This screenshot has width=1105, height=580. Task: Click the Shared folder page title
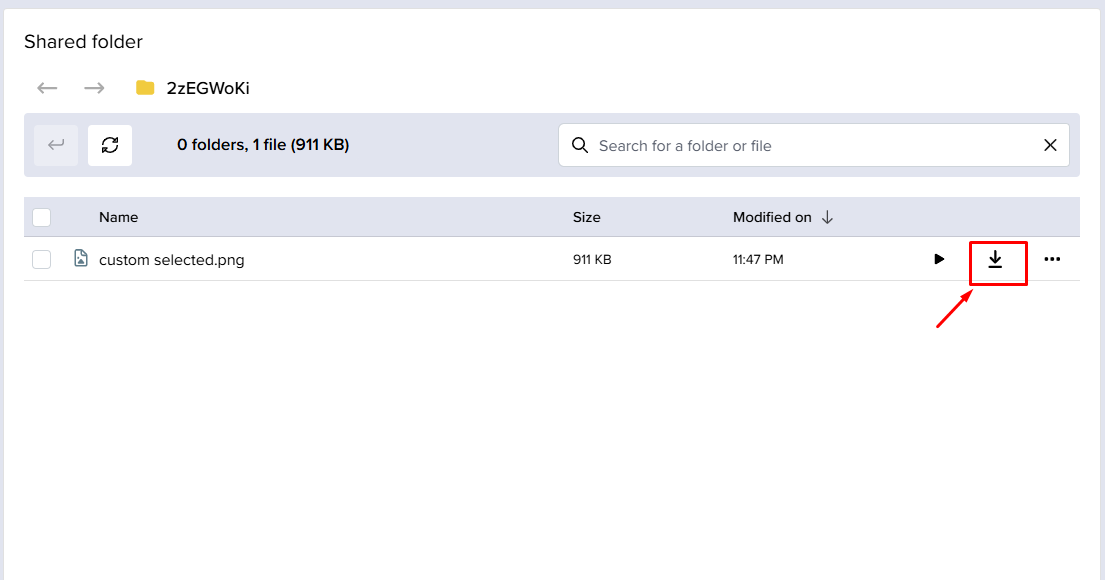pos(83,42)
